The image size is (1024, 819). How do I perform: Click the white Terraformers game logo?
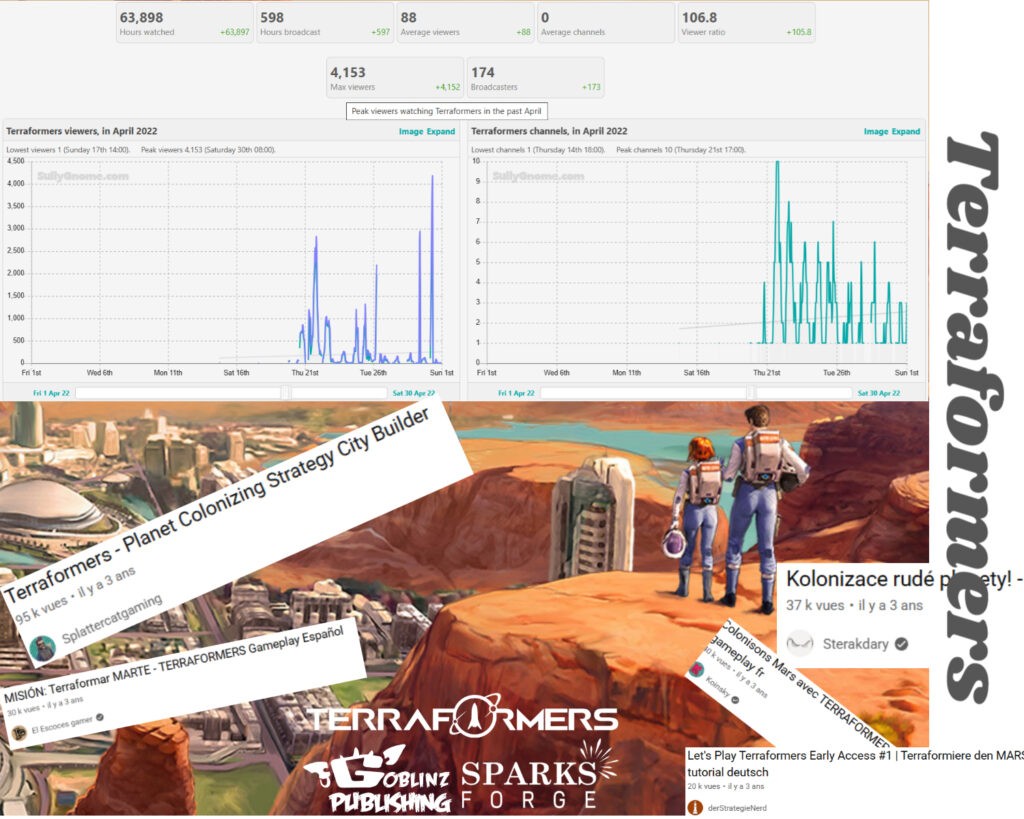pos(462,717)
